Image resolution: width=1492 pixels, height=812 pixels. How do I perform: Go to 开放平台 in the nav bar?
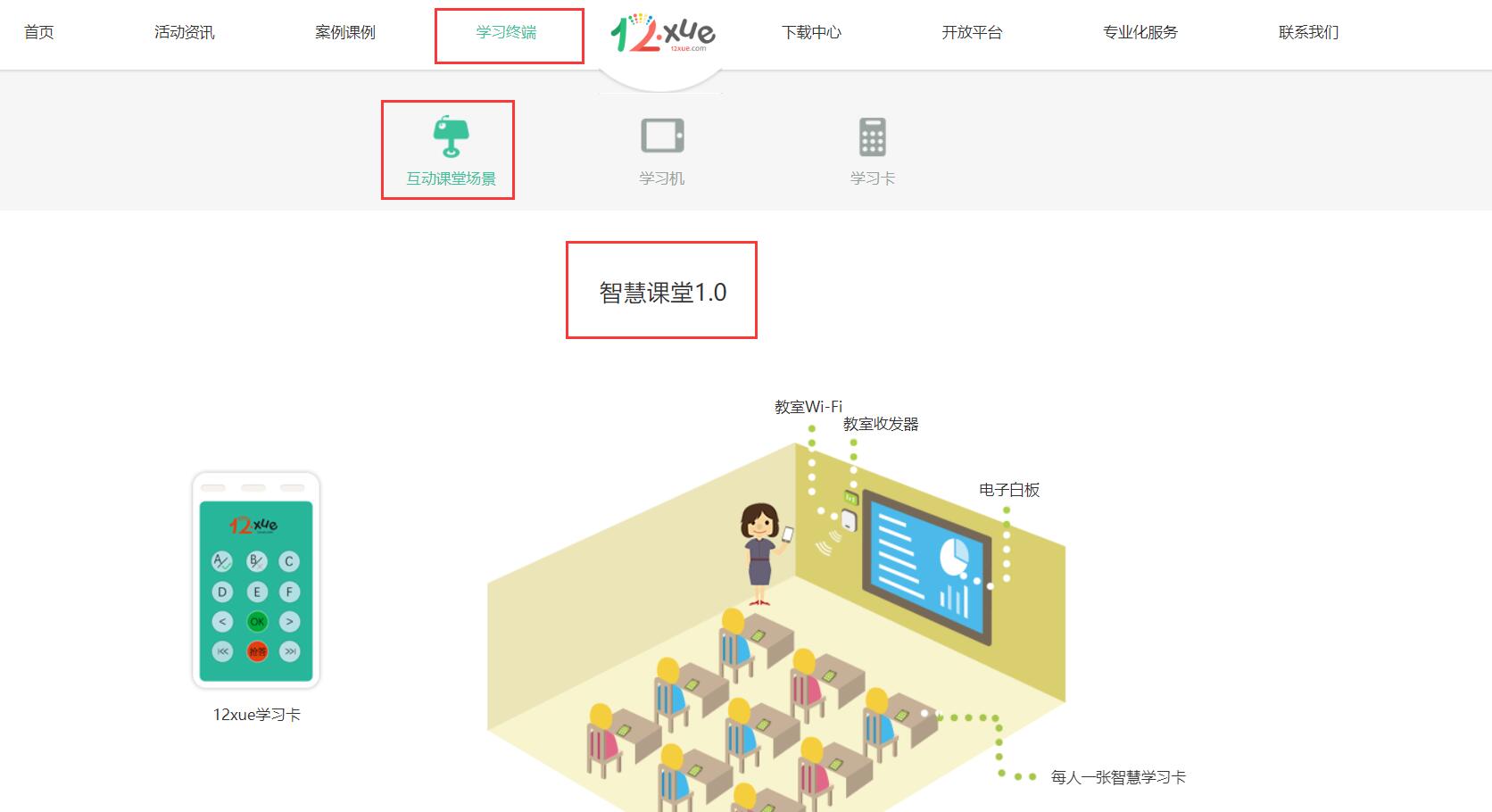pyautogui.click(x=973, y=32)
